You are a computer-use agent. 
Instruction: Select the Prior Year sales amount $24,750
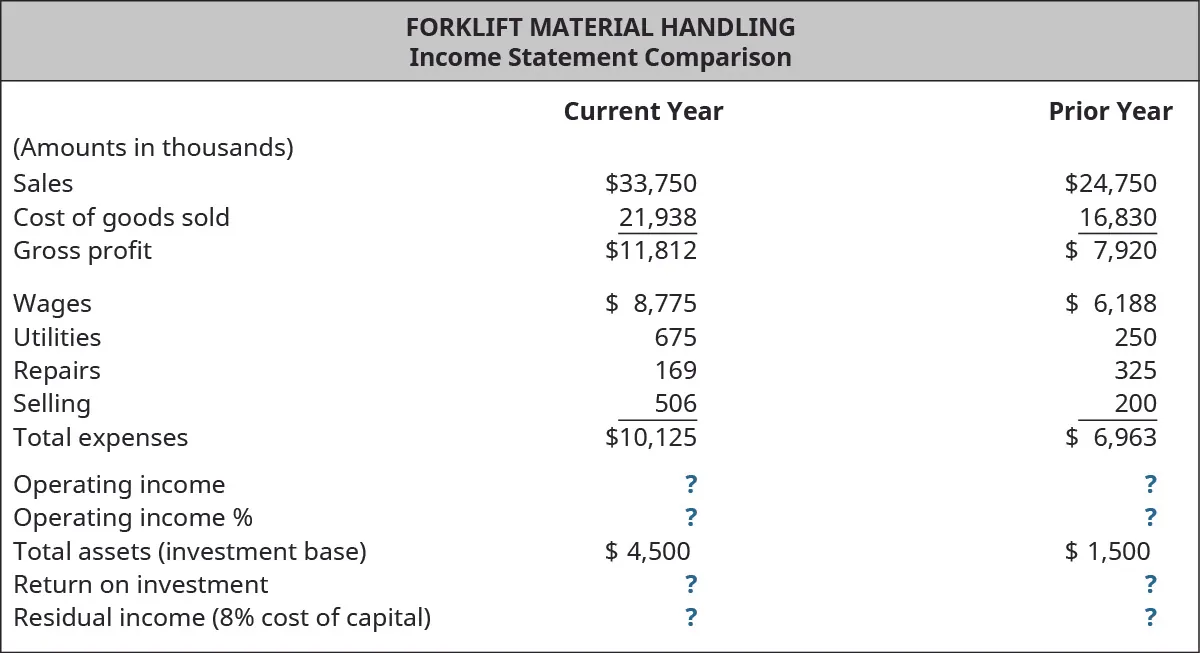(1110, 184)
